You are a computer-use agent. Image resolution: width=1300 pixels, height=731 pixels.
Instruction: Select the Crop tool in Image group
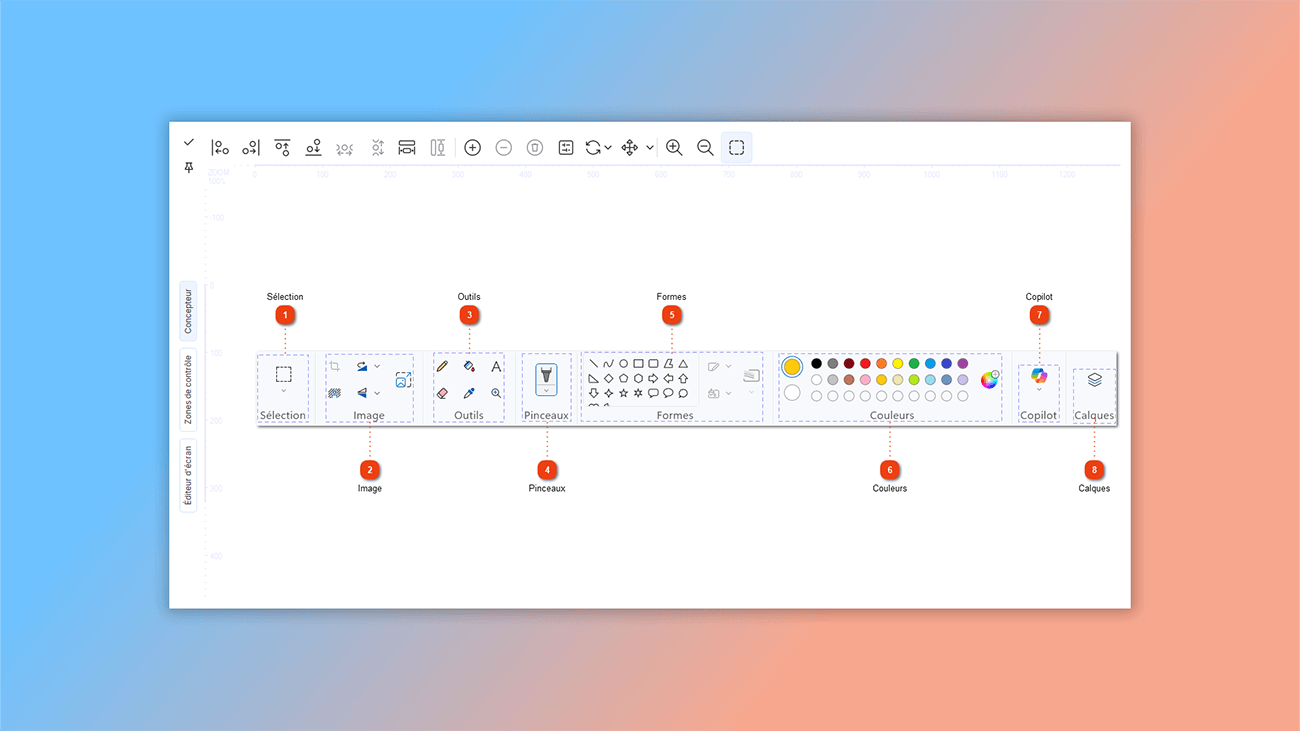pos(334,367)
